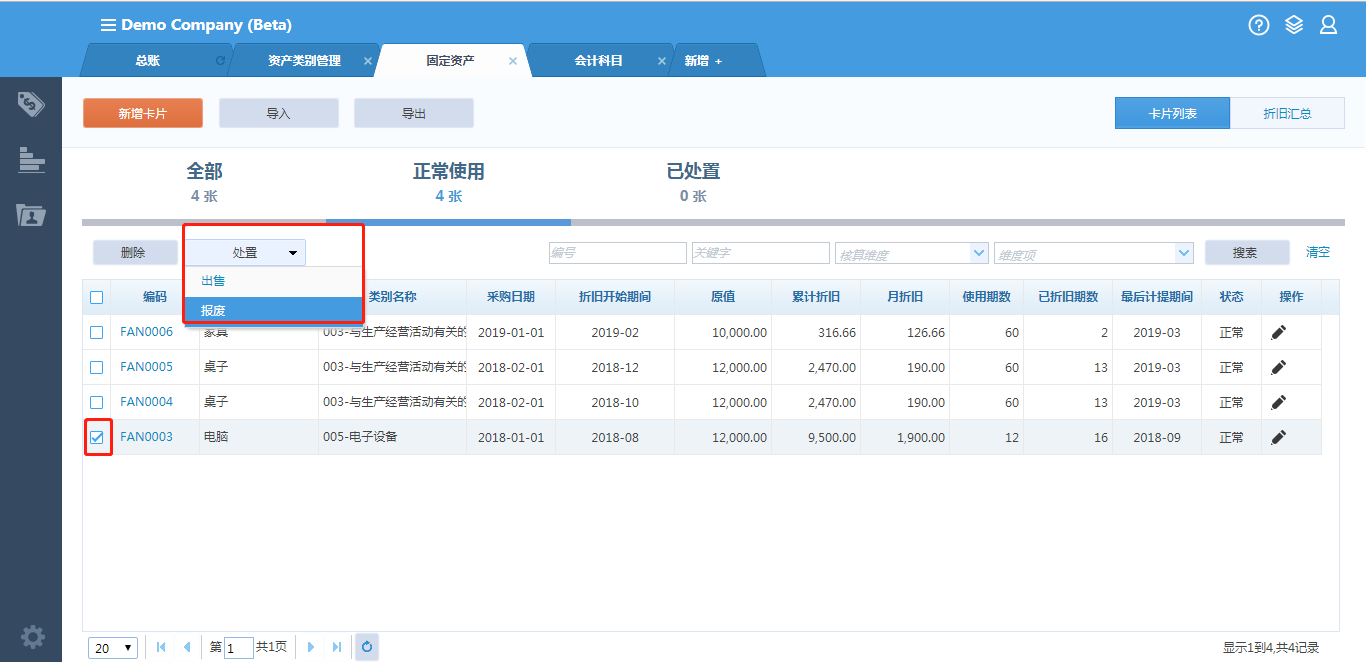Sort by 累计折旧 column header

815,297
